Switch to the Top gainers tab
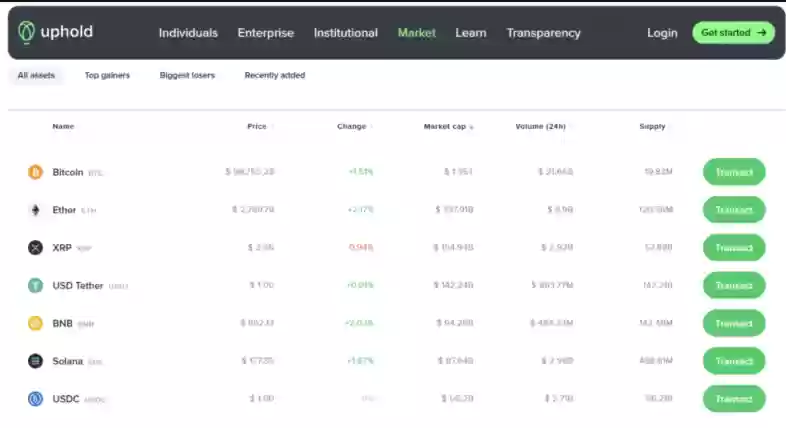 [x=107, y=75]
